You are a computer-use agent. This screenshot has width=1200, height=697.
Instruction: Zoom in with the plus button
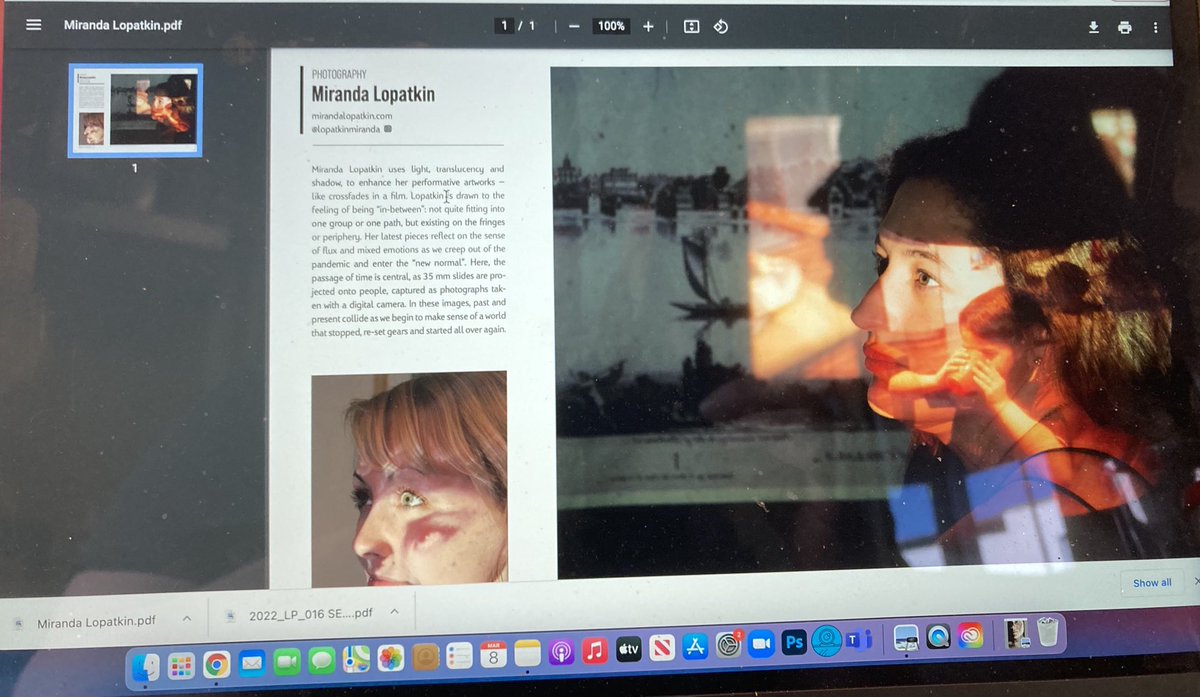(648, 27)
